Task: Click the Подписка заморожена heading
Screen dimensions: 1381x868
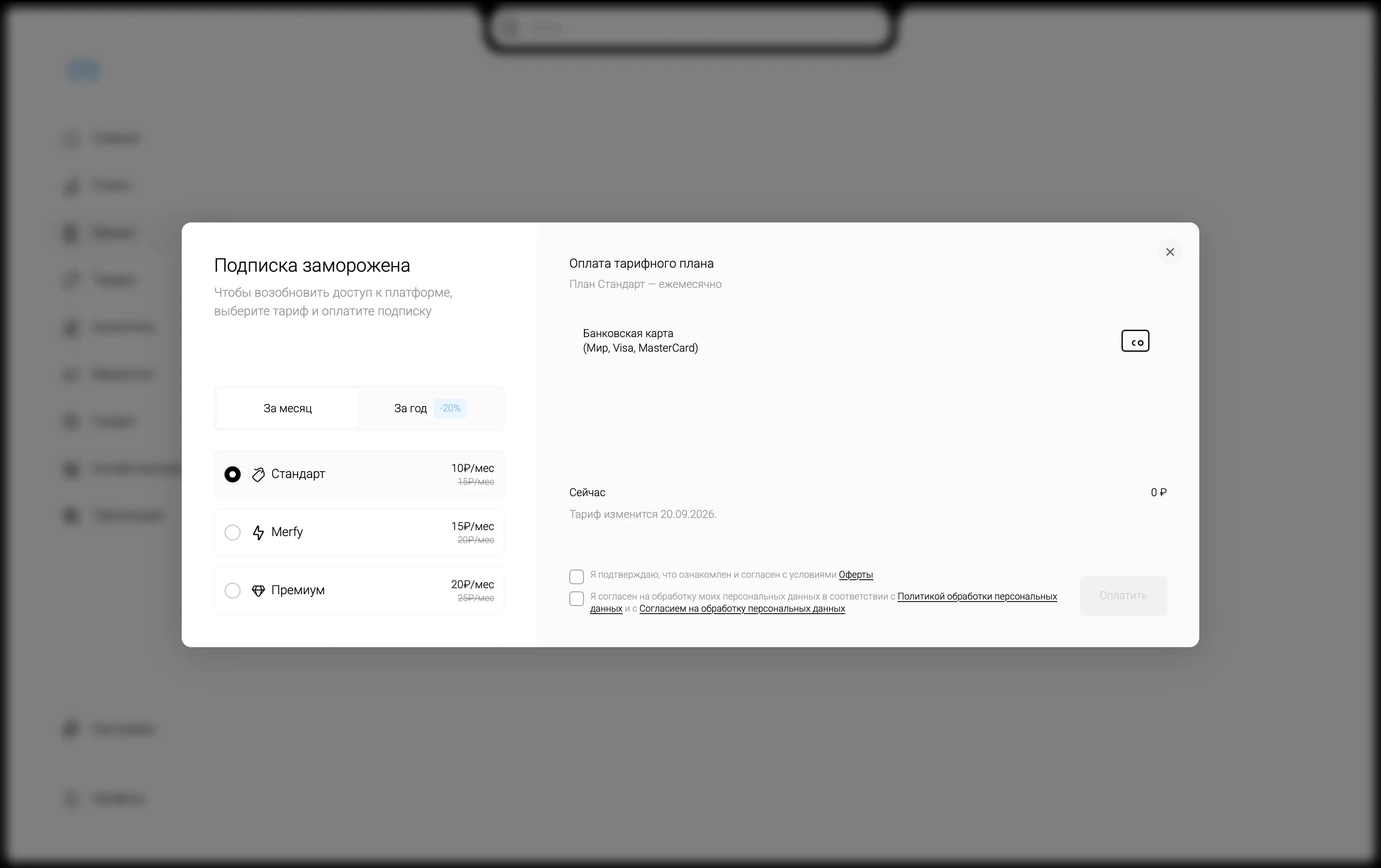Action: pos(312,265)
